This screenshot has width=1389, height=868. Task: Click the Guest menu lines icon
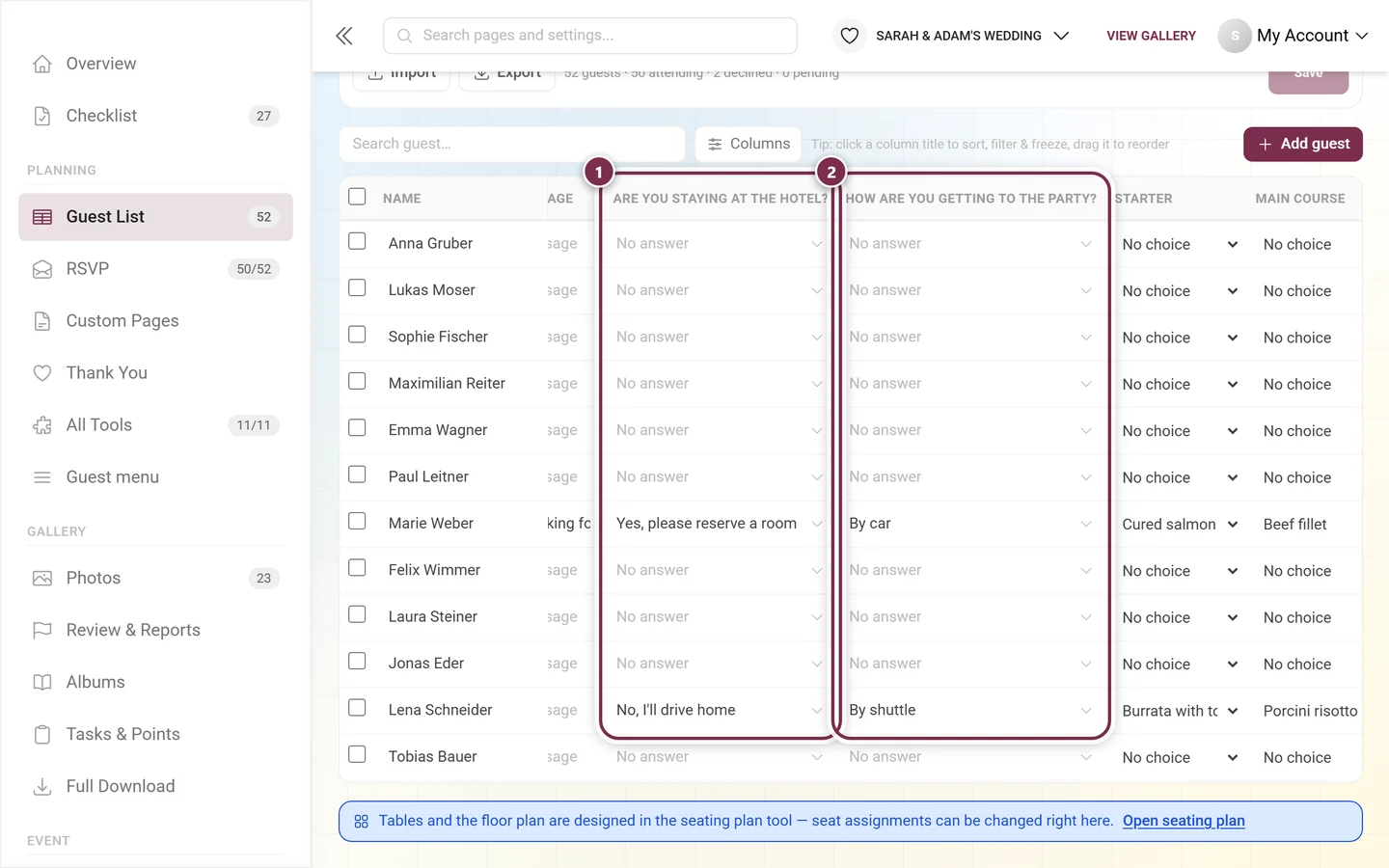pyautogui.click(x=42, y=477)
